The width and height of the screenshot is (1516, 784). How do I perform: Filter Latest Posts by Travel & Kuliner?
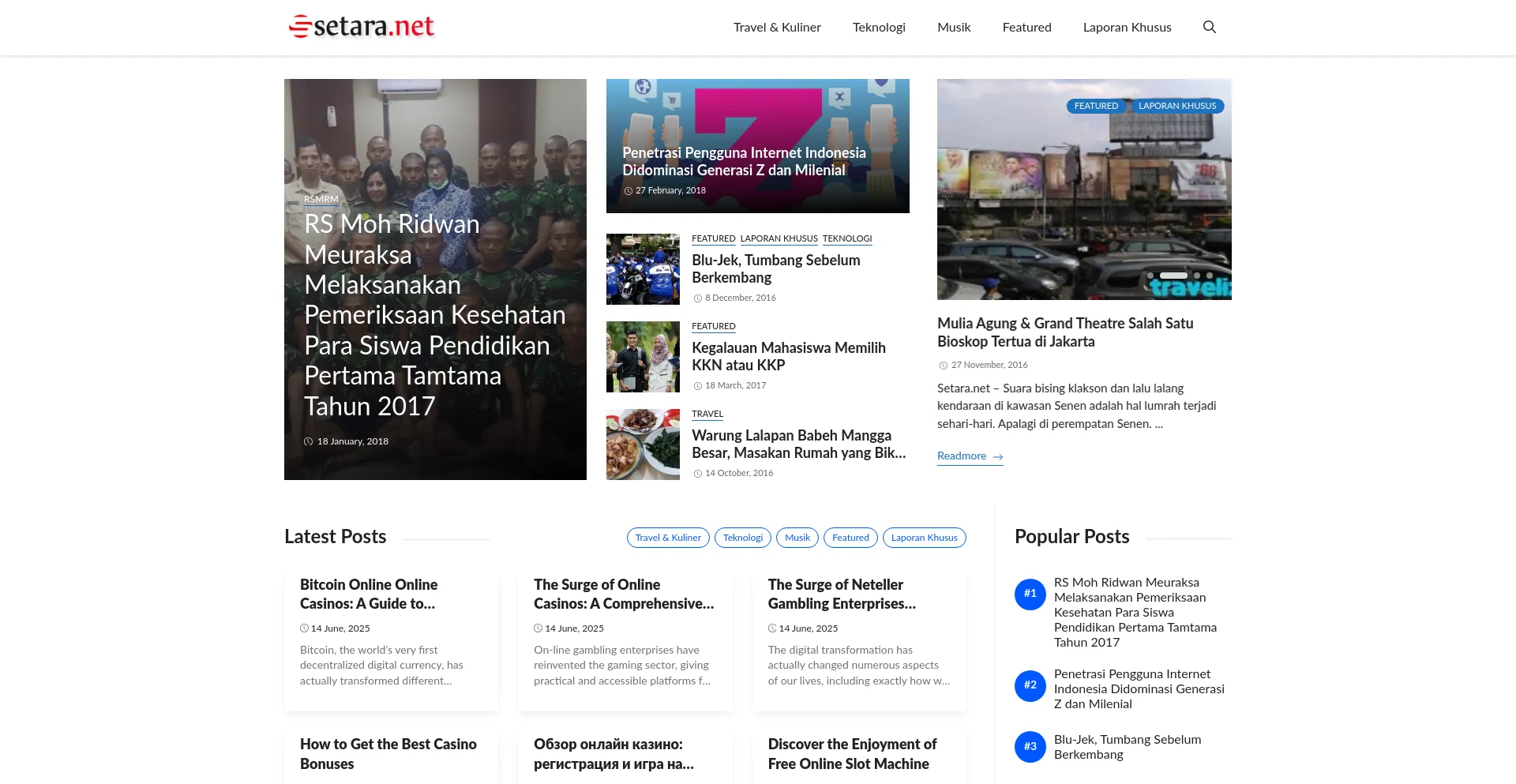coord(668,538)
